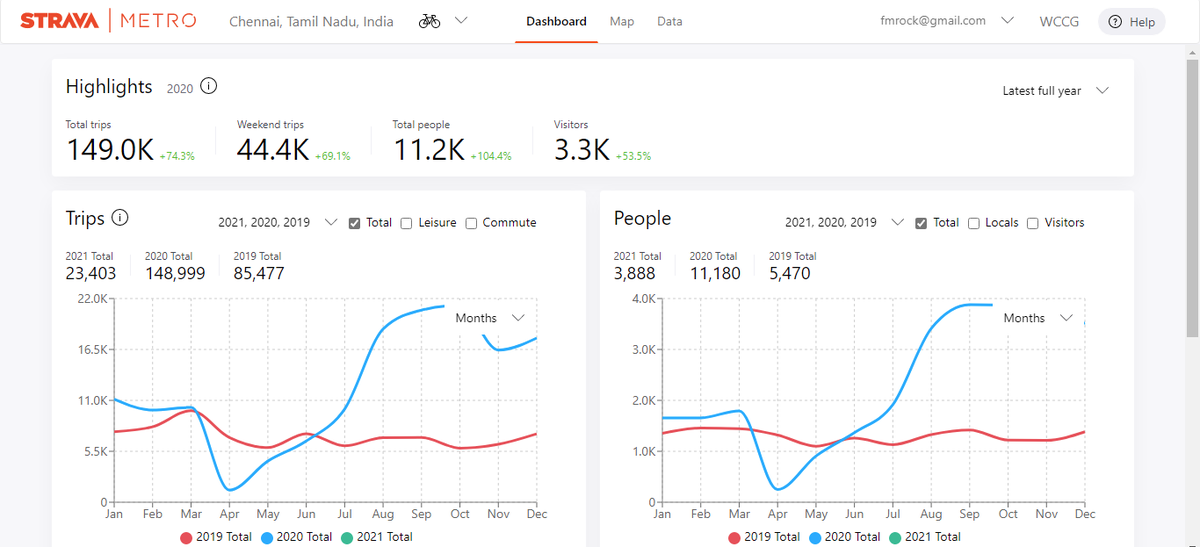Click Weekend trips 44.4K value
Screen dimensions: 1200x547
click(x=273, y=150)
